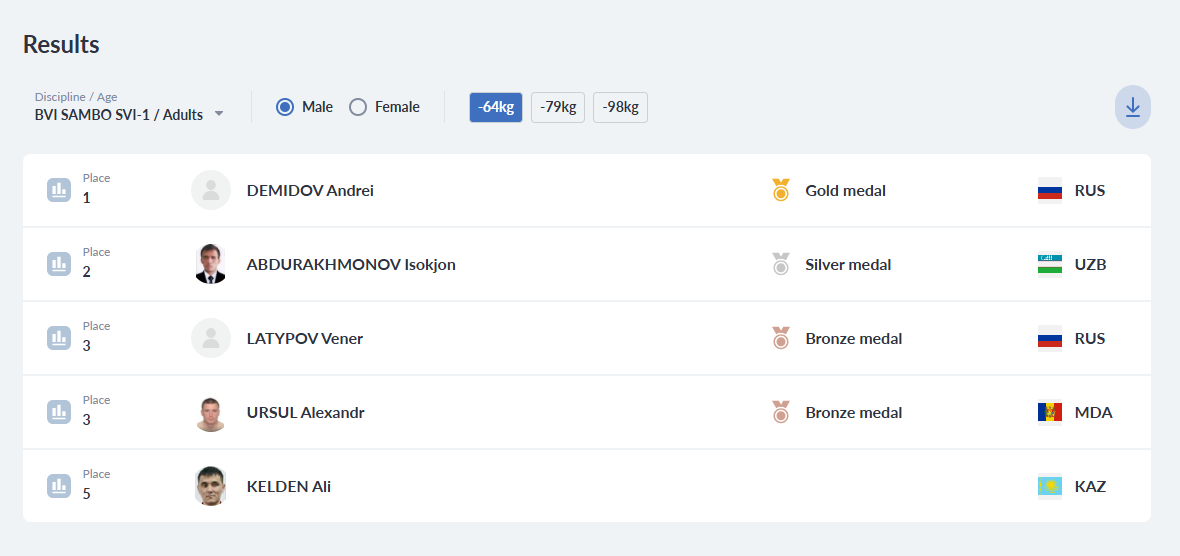Click the Gold medal icon
Viewport: 1180px width, 556px height.
(781, 190)
